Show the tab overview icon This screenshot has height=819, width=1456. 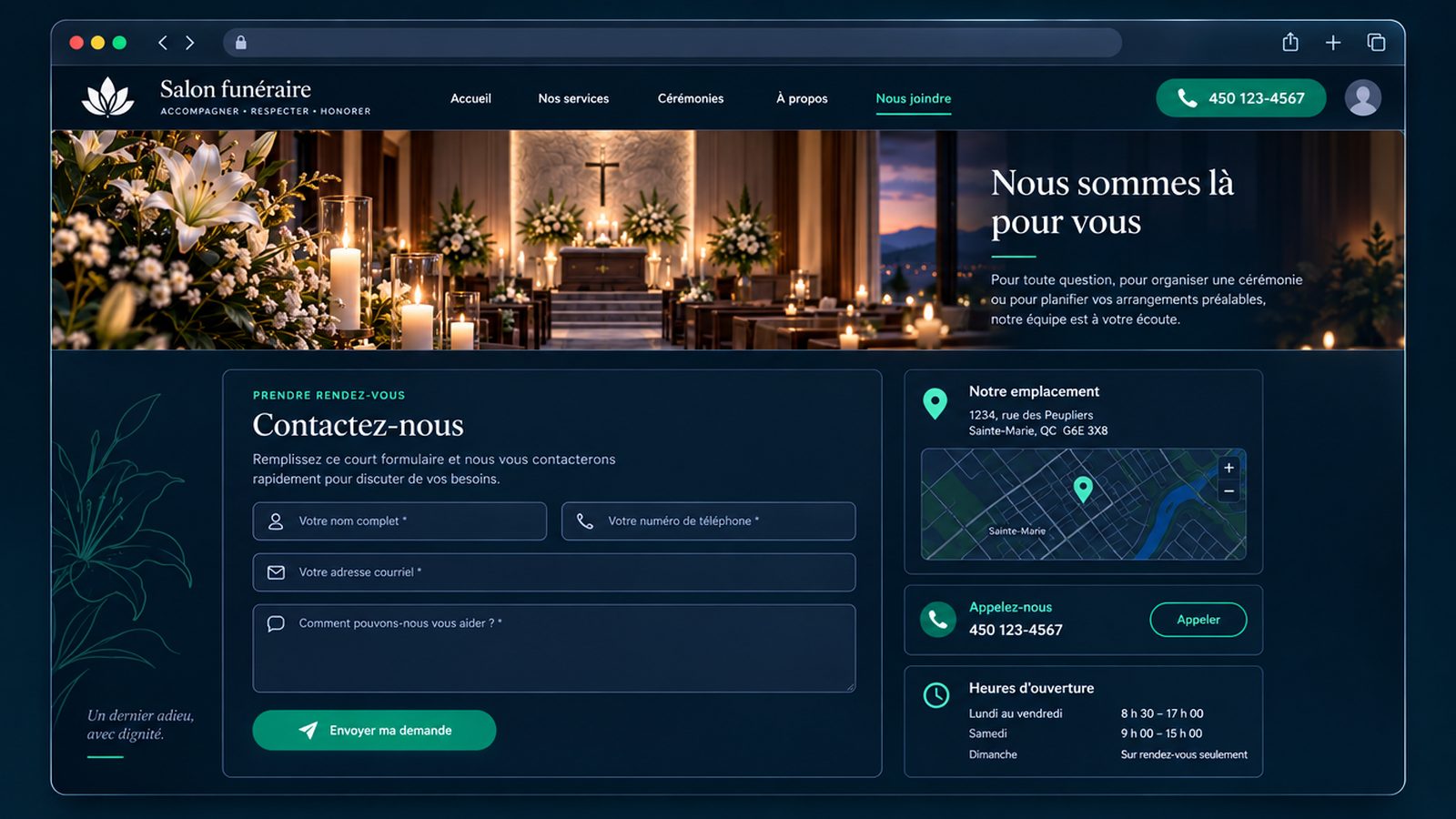1376,43
